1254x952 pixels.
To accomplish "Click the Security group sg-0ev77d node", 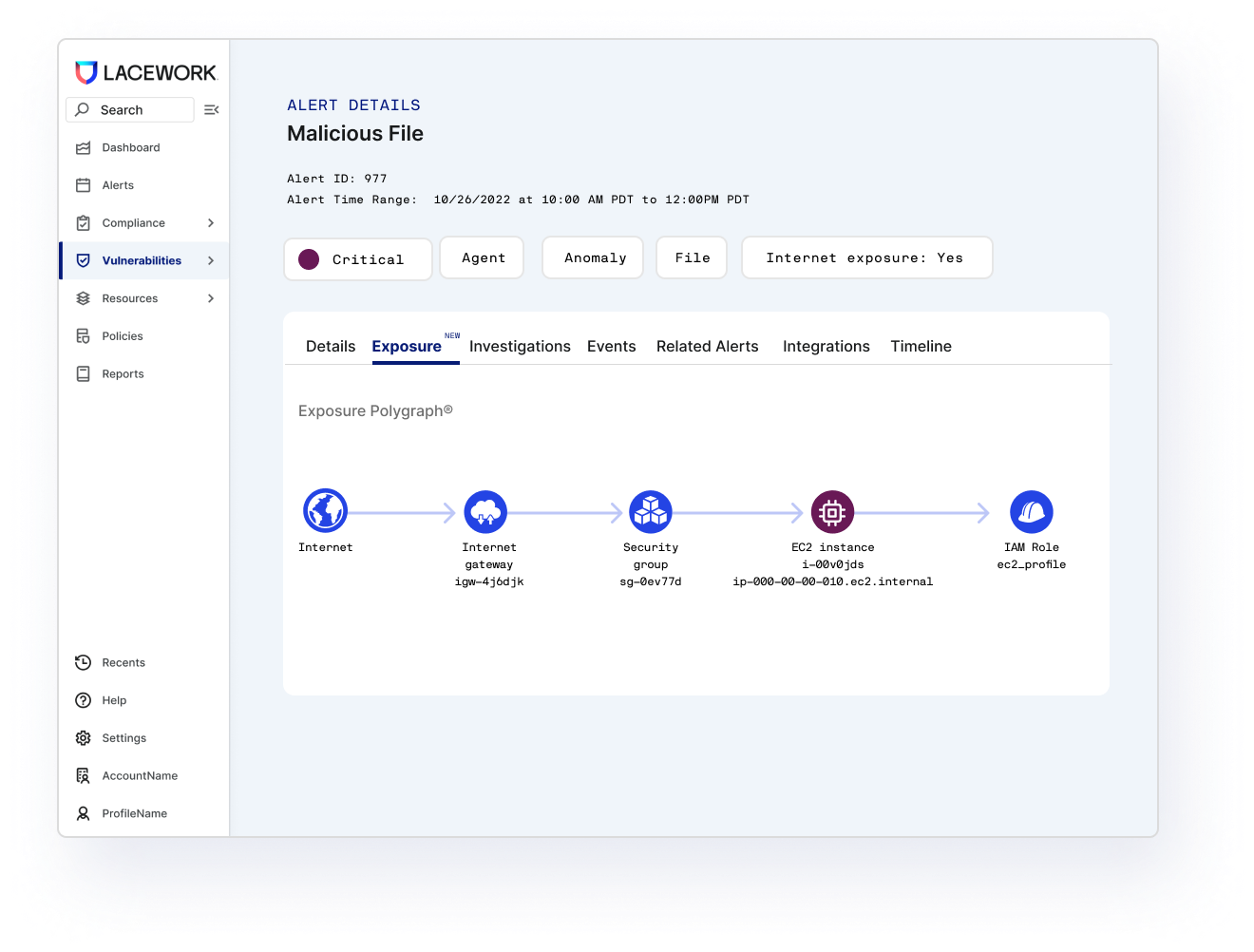I will coord(650,510).
